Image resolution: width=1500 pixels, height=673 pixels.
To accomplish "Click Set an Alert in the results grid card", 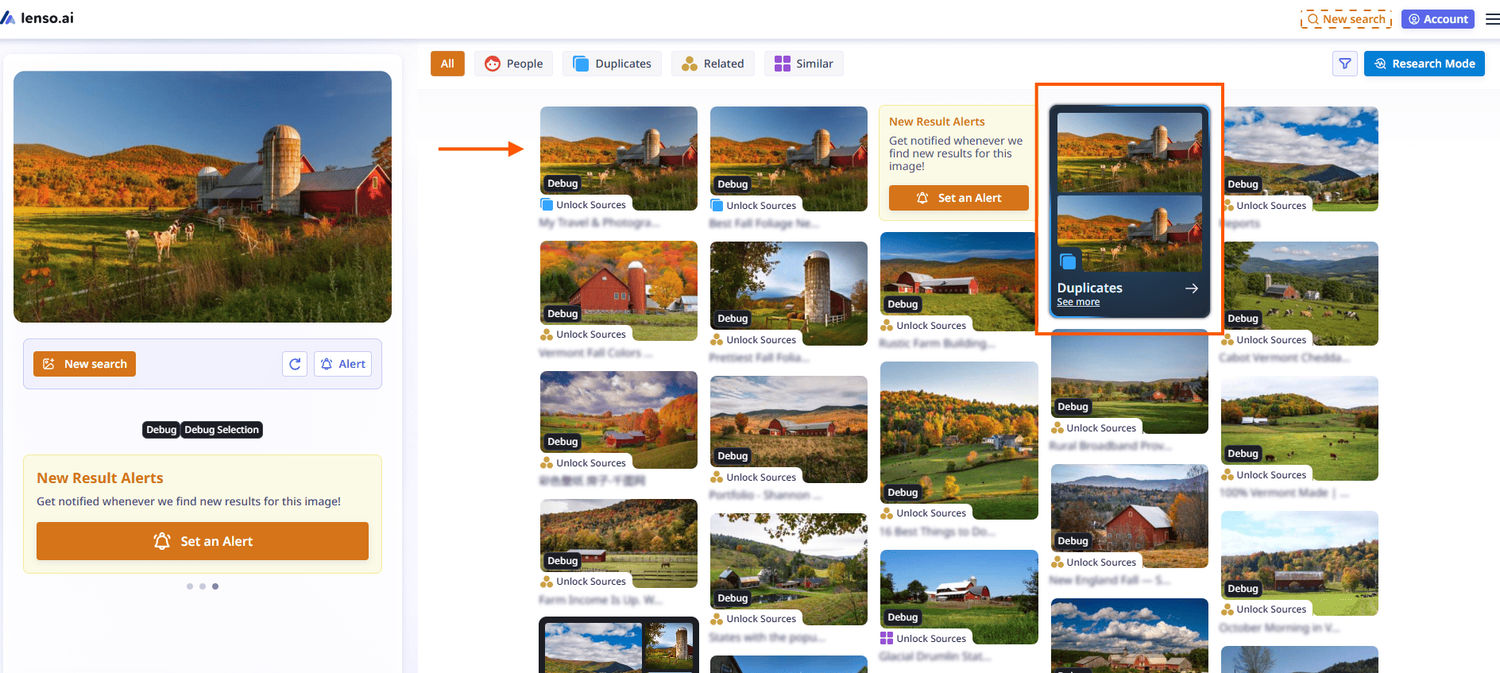I will (959, 198).
